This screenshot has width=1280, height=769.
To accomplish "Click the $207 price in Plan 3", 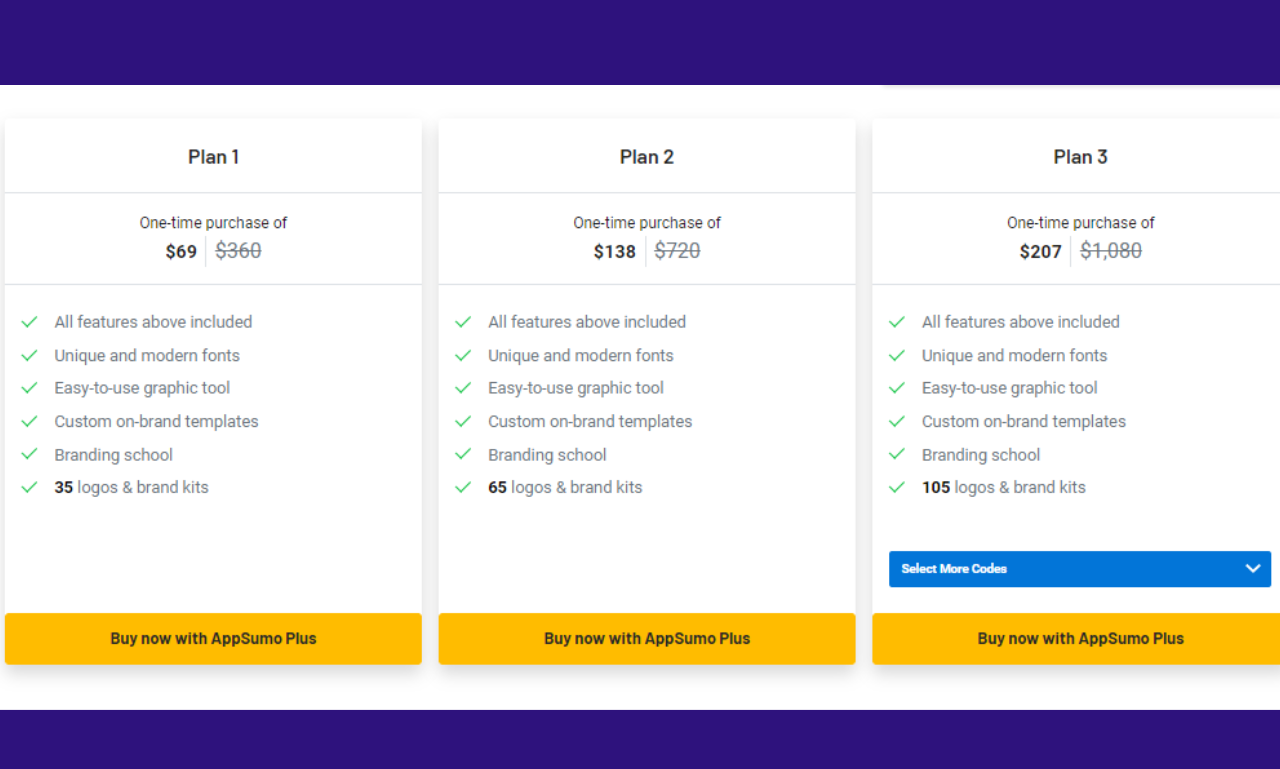I will click(1040, 252).
